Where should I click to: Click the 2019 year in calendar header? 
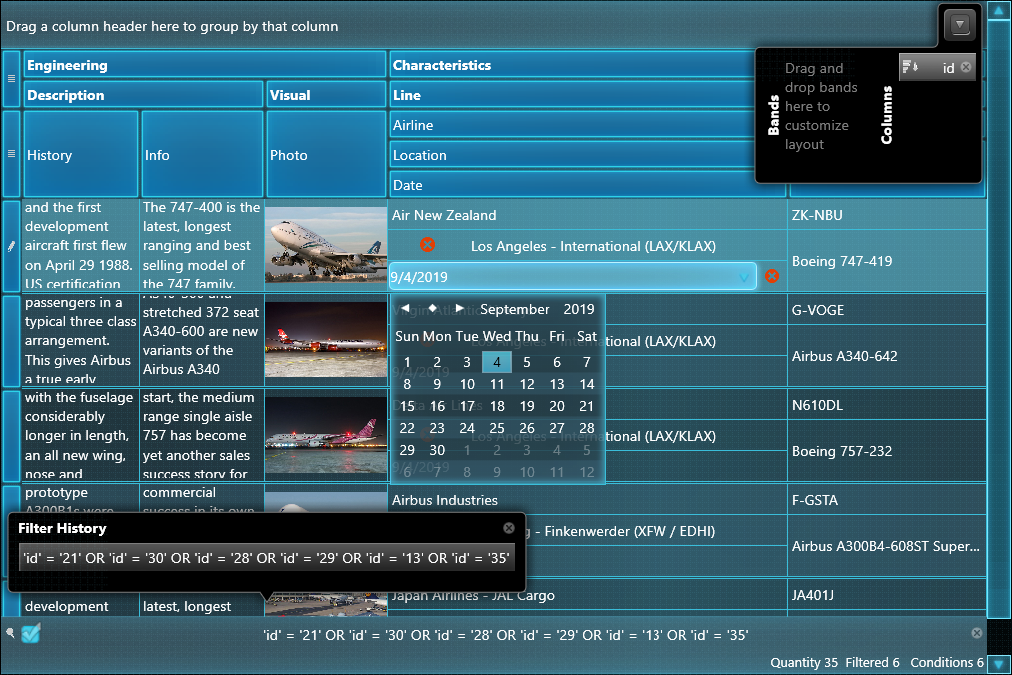coord(579,309)
